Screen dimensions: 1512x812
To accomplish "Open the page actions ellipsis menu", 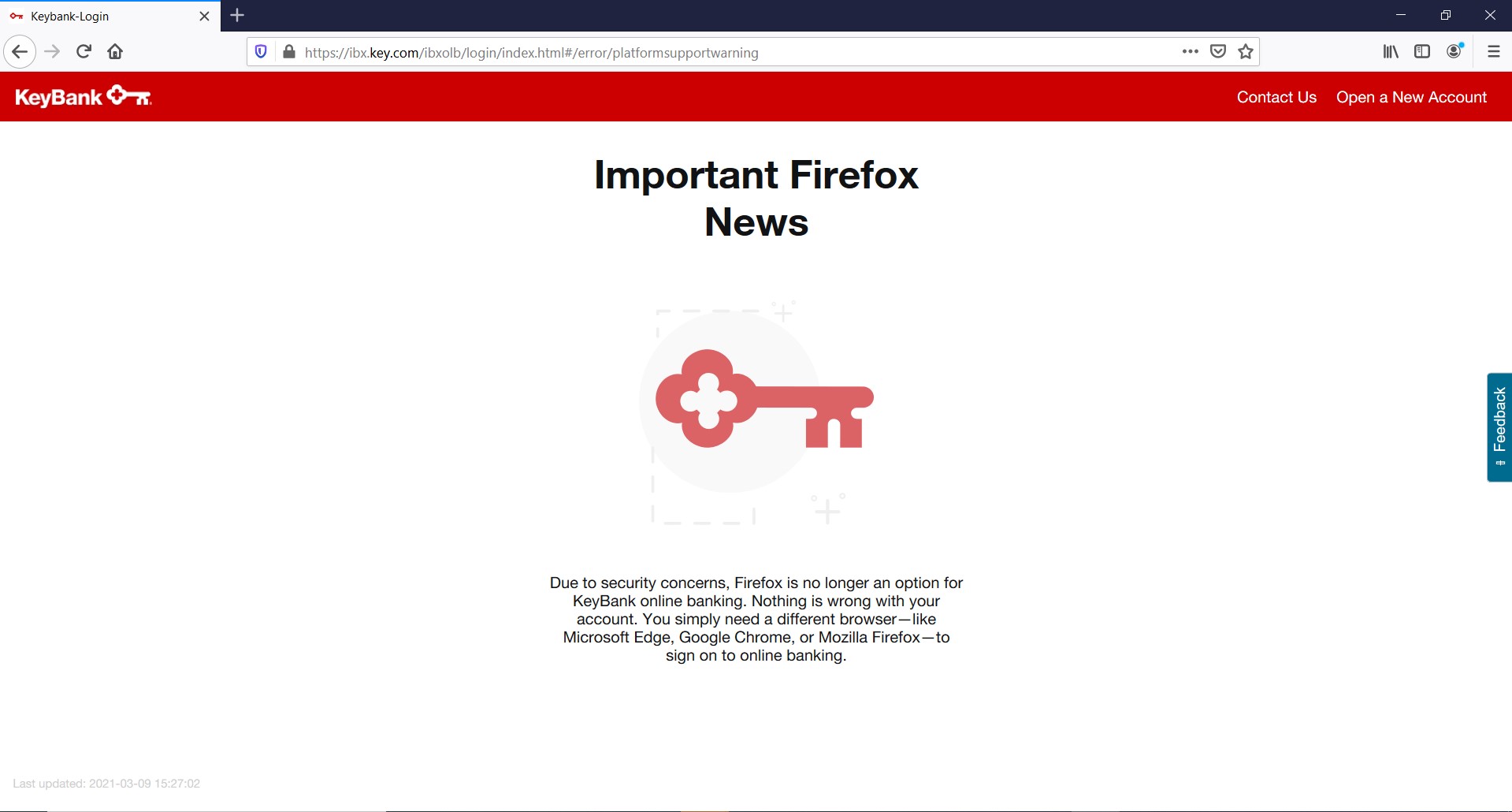I will (x=1190, y=51).
